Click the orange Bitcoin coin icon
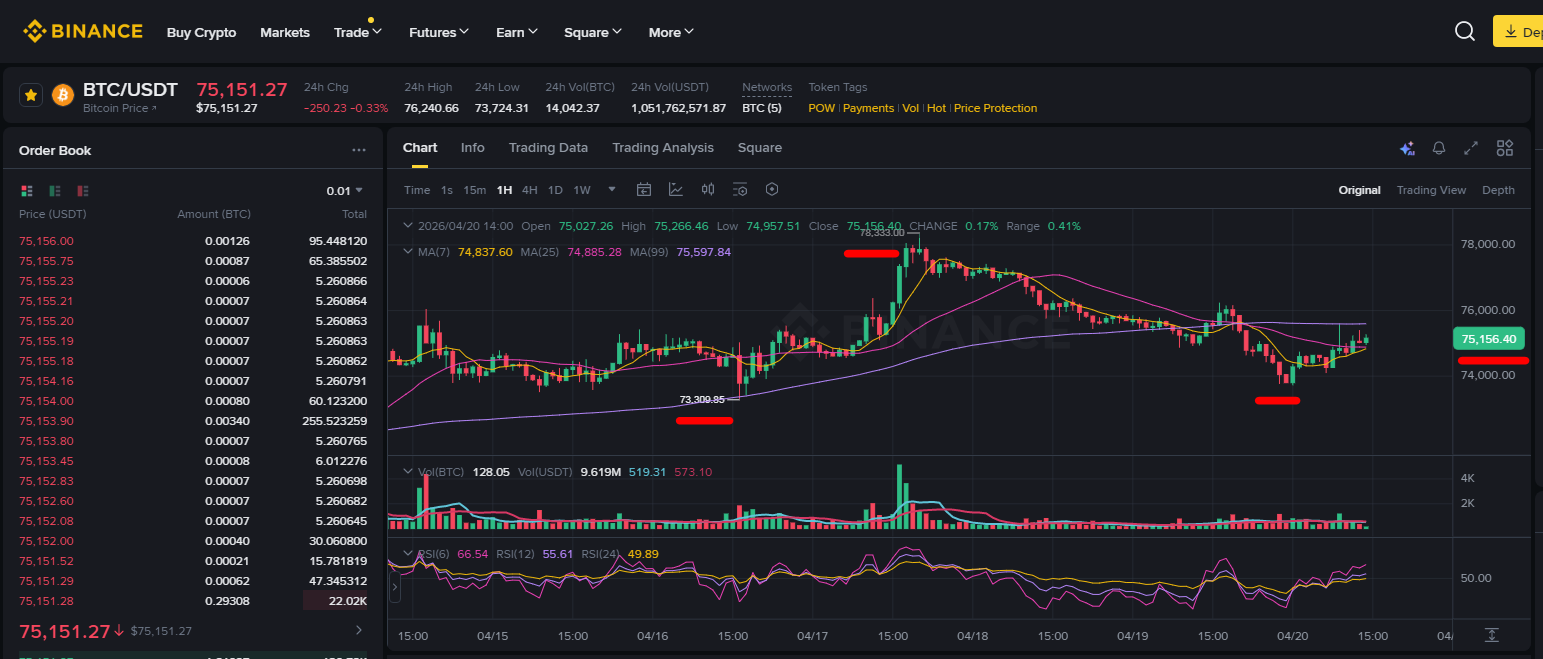 point(63,95)
